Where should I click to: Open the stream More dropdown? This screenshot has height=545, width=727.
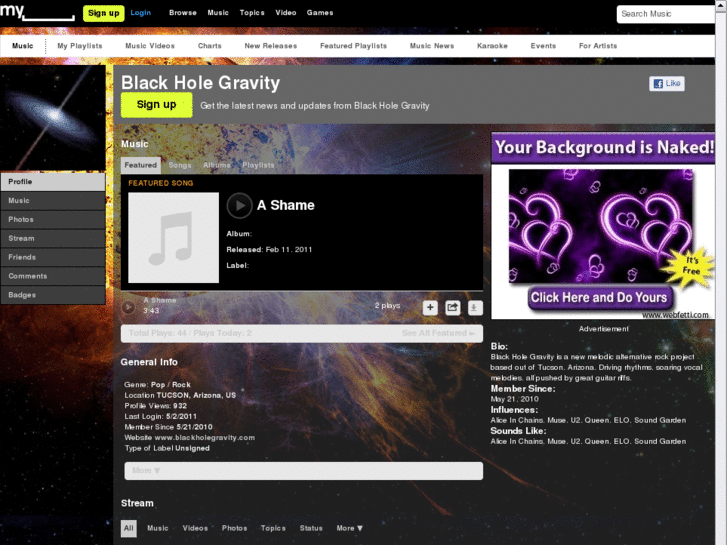pos(350,528)
